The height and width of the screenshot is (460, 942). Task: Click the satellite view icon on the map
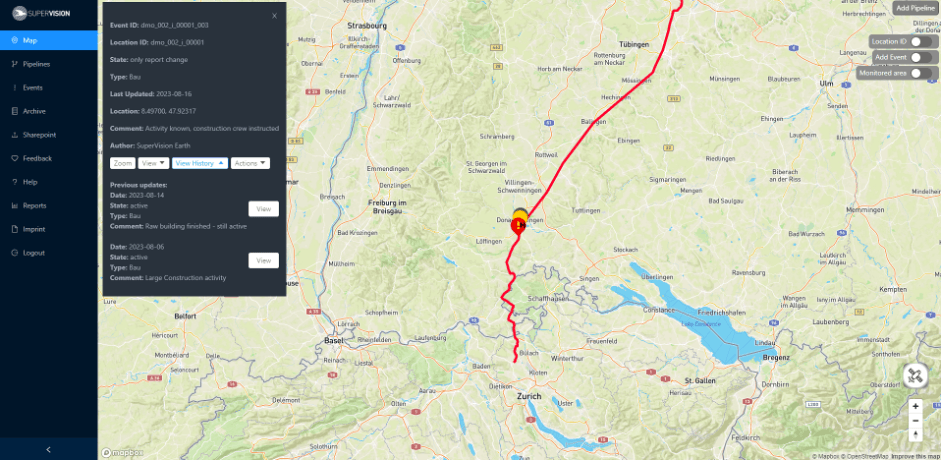[x=915, y=377]
